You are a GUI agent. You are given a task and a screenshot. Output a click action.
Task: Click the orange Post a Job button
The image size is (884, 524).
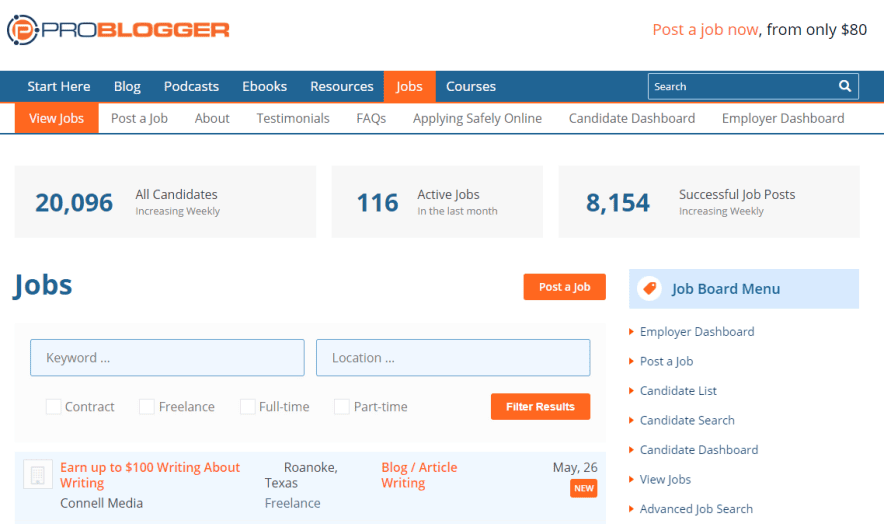pos(564,287)
